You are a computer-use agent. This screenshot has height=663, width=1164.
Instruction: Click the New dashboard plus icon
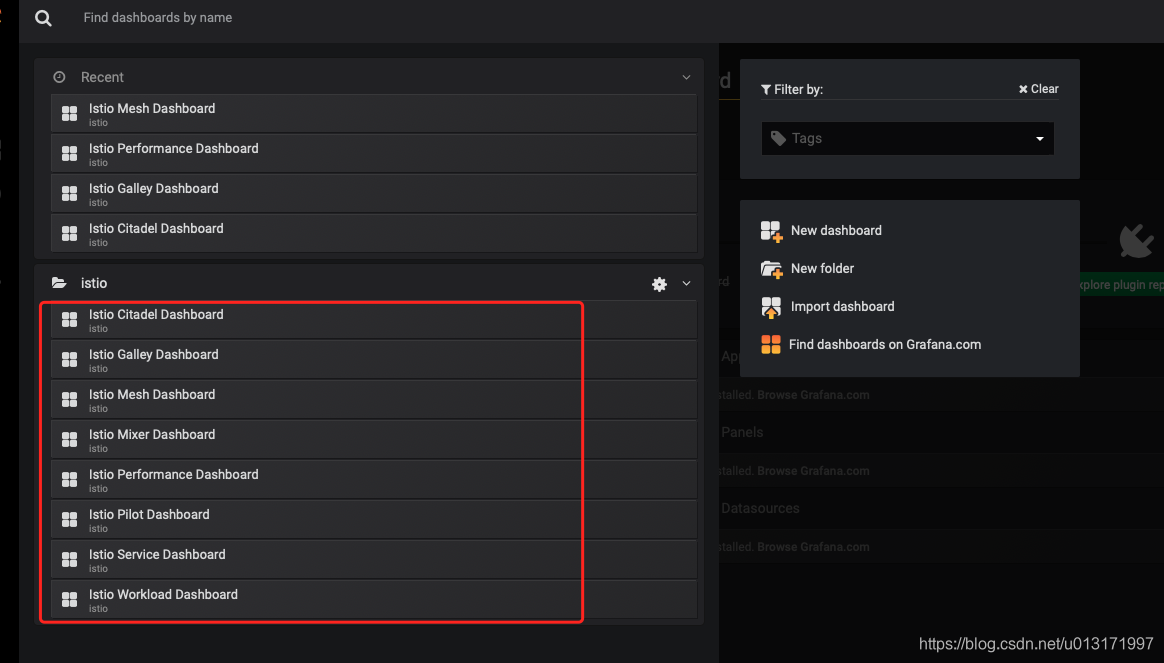tap(771, 232)
